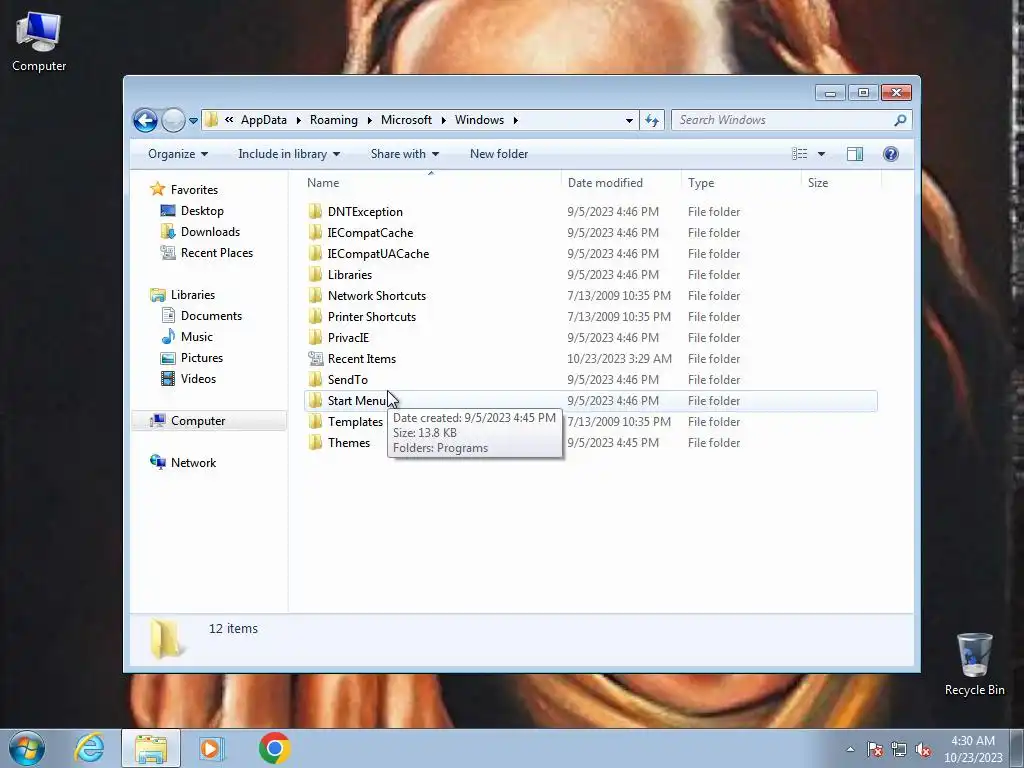1024x768 pixels.
Task: Select Roaming in the address breadcrumb
Action: tap(334, 120)
